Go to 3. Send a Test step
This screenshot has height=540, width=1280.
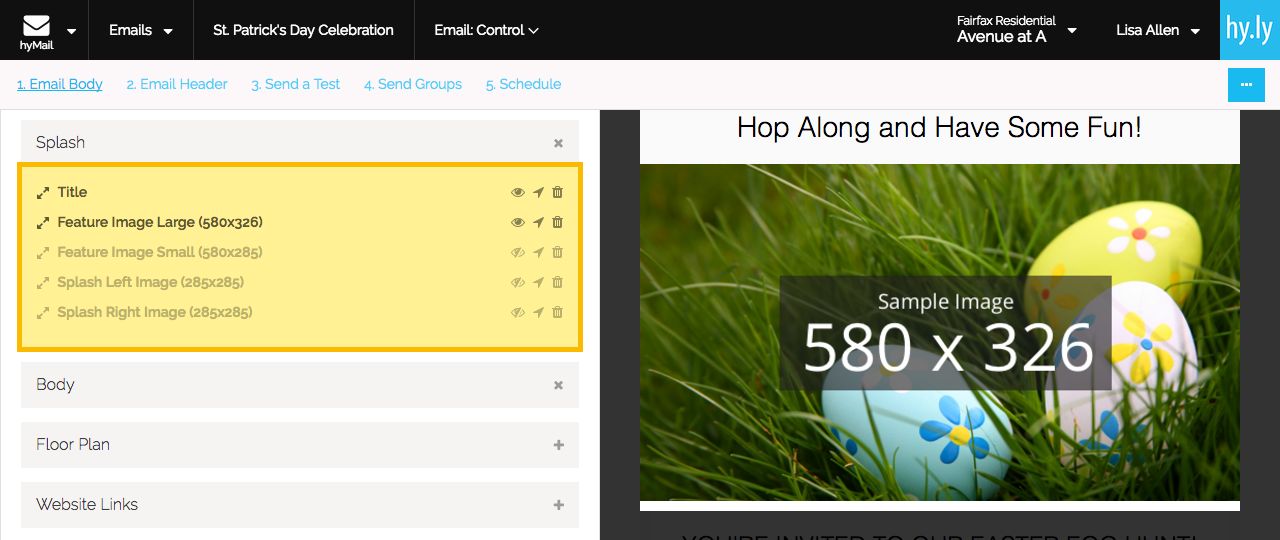pos(296,84)
